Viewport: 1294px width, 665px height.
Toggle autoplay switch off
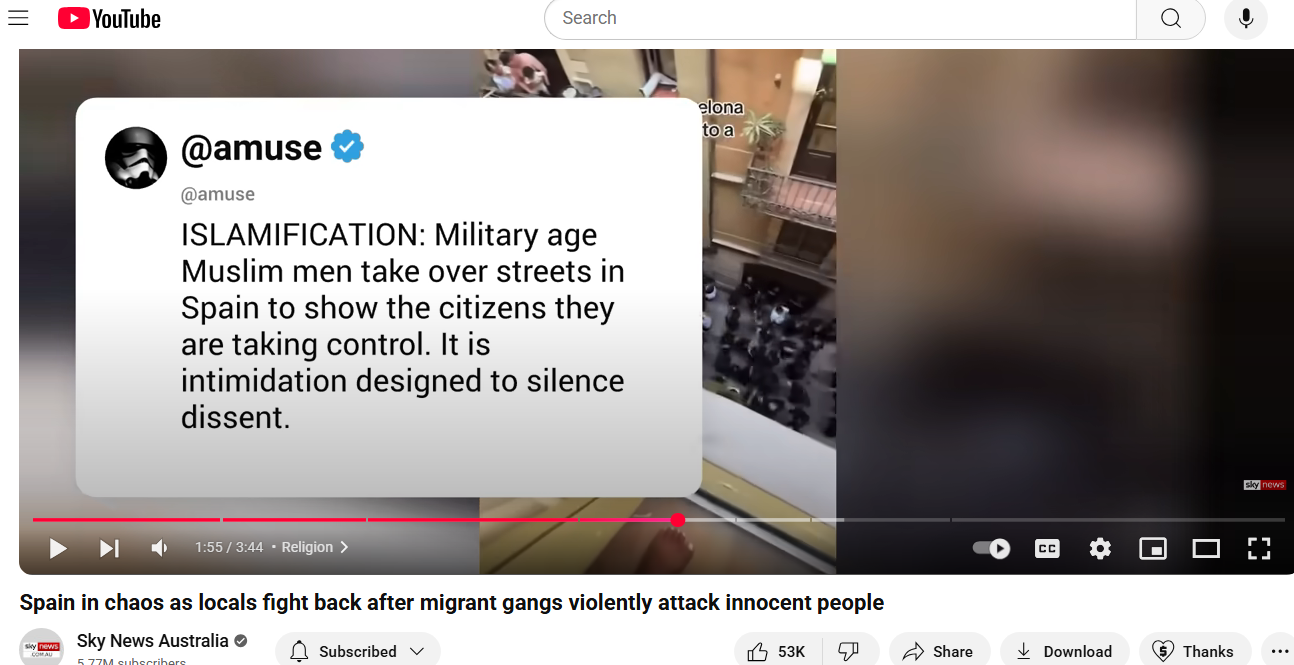pos(992,548)
